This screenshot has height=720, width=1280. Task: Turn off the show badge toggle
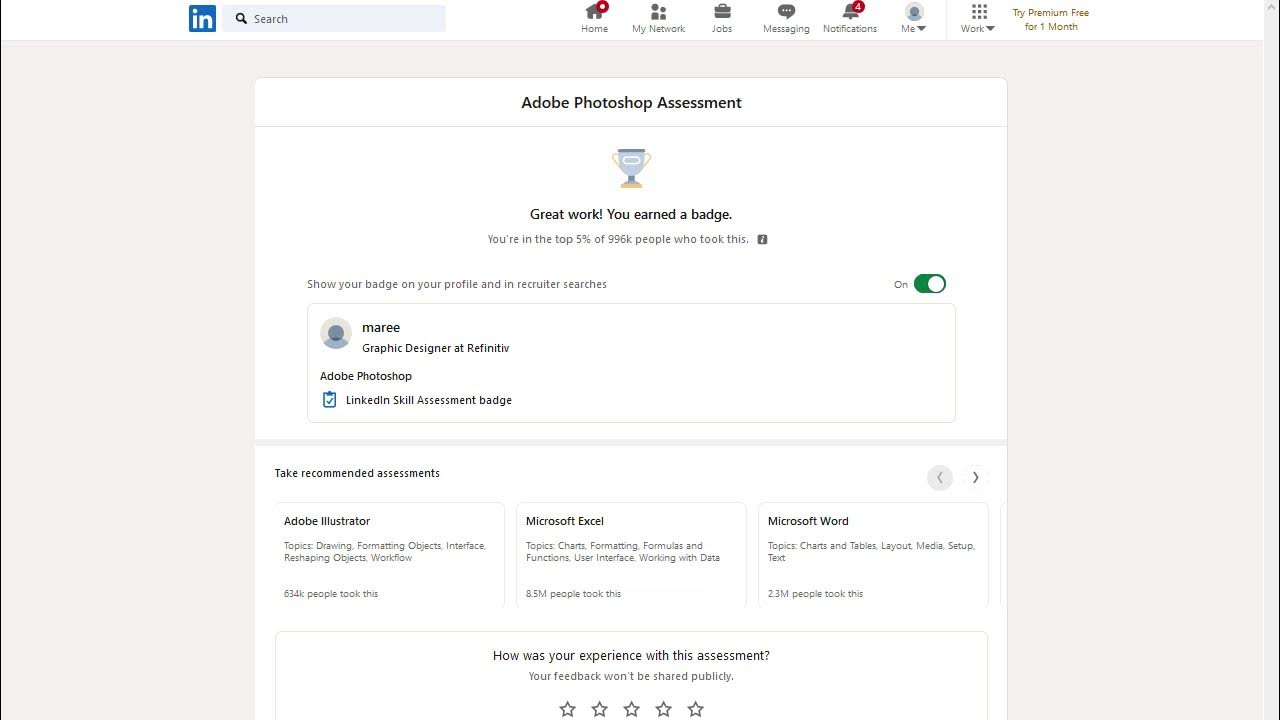click(x=930, y=284)
